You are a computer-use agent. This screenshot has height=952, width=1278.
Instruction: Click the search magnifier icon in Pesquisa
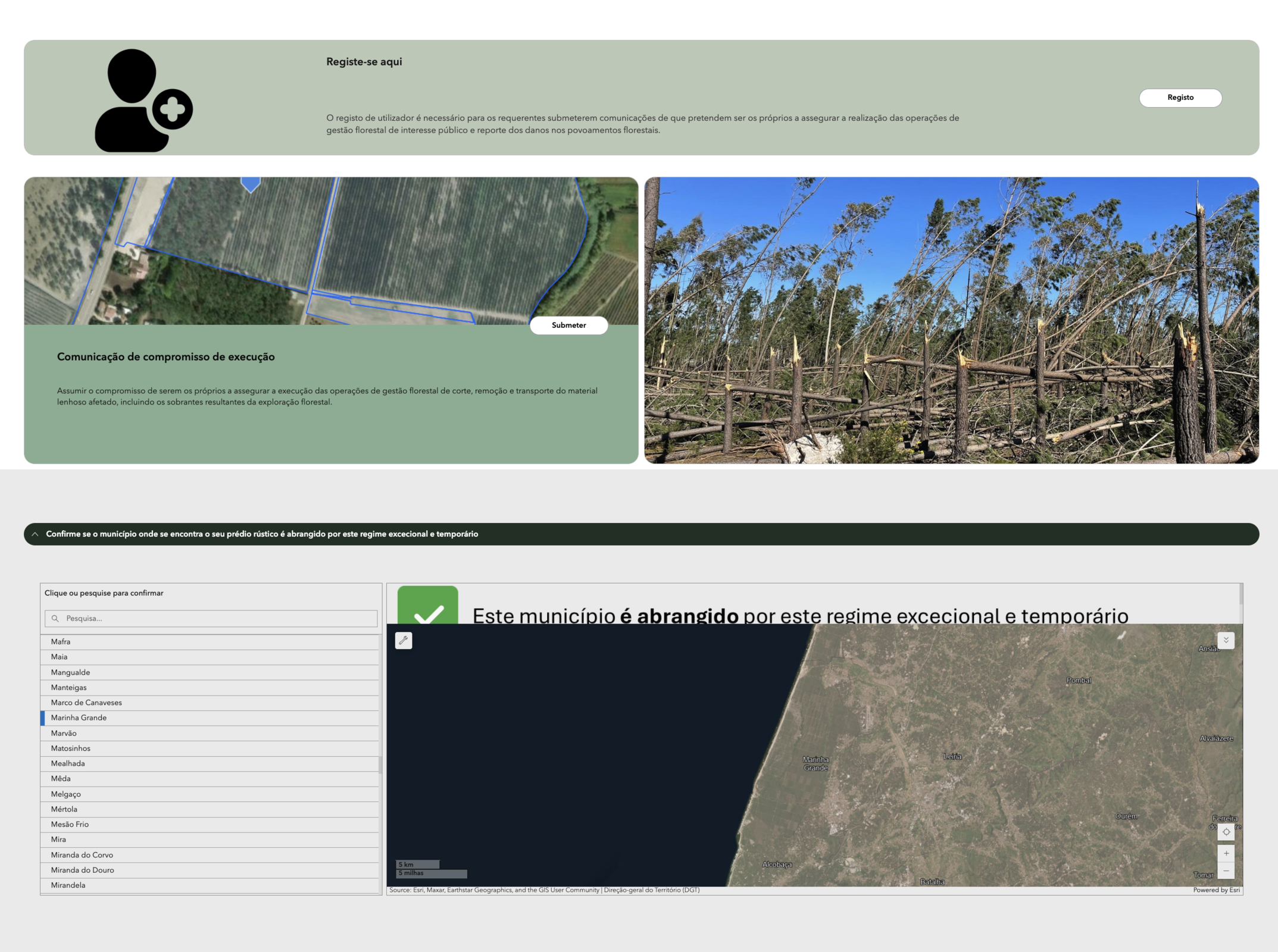(55, 618)
